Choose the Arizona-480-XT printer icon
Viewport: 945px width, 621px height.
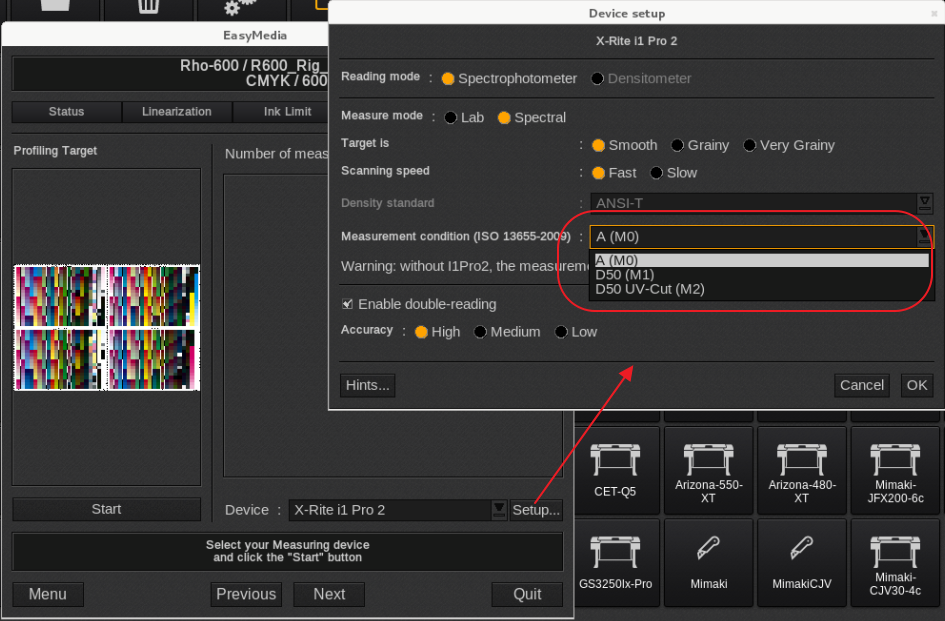801,468
